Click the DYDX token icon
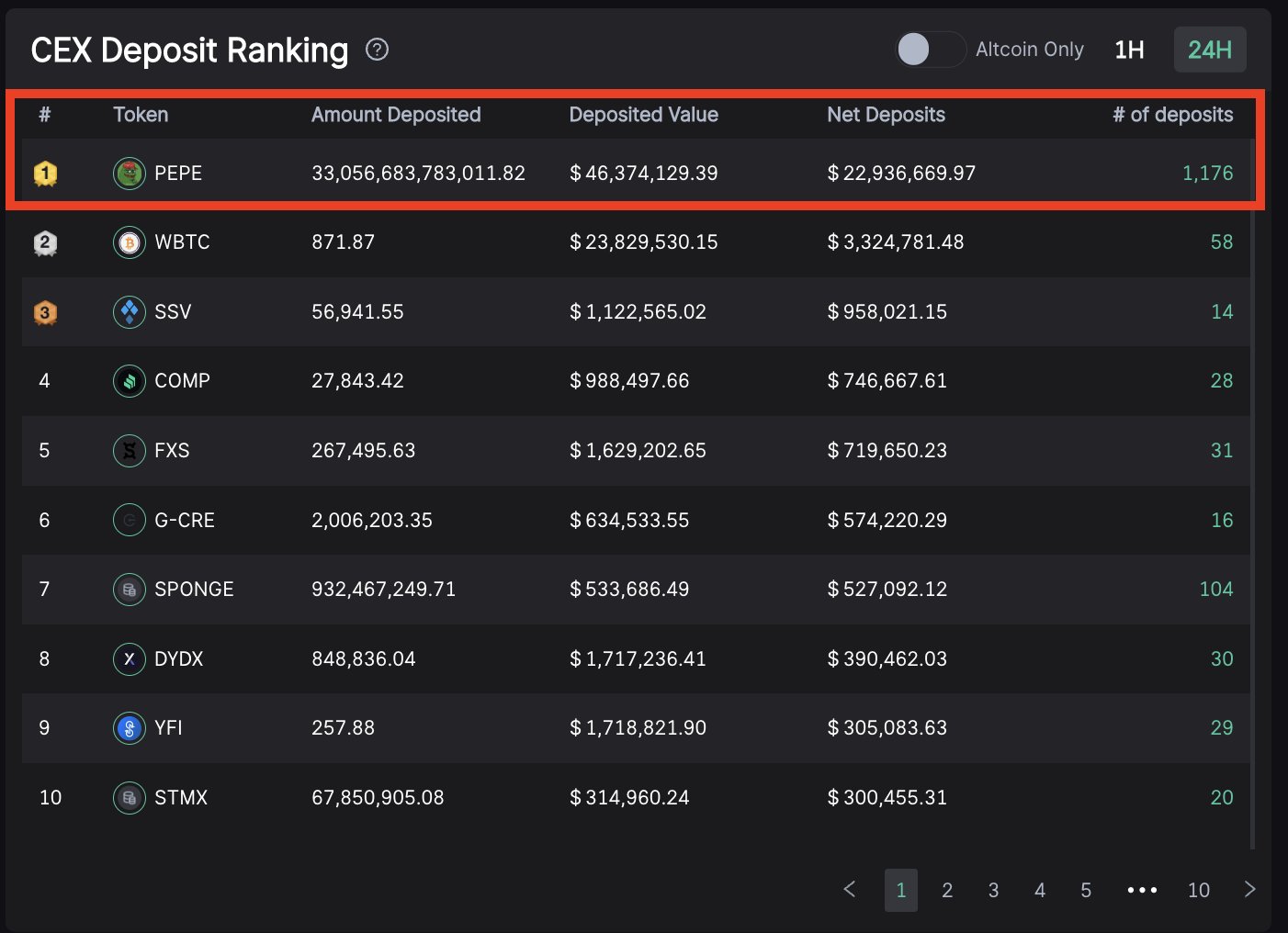This screenshot has width=1288, height=933. tap(130, 658)
